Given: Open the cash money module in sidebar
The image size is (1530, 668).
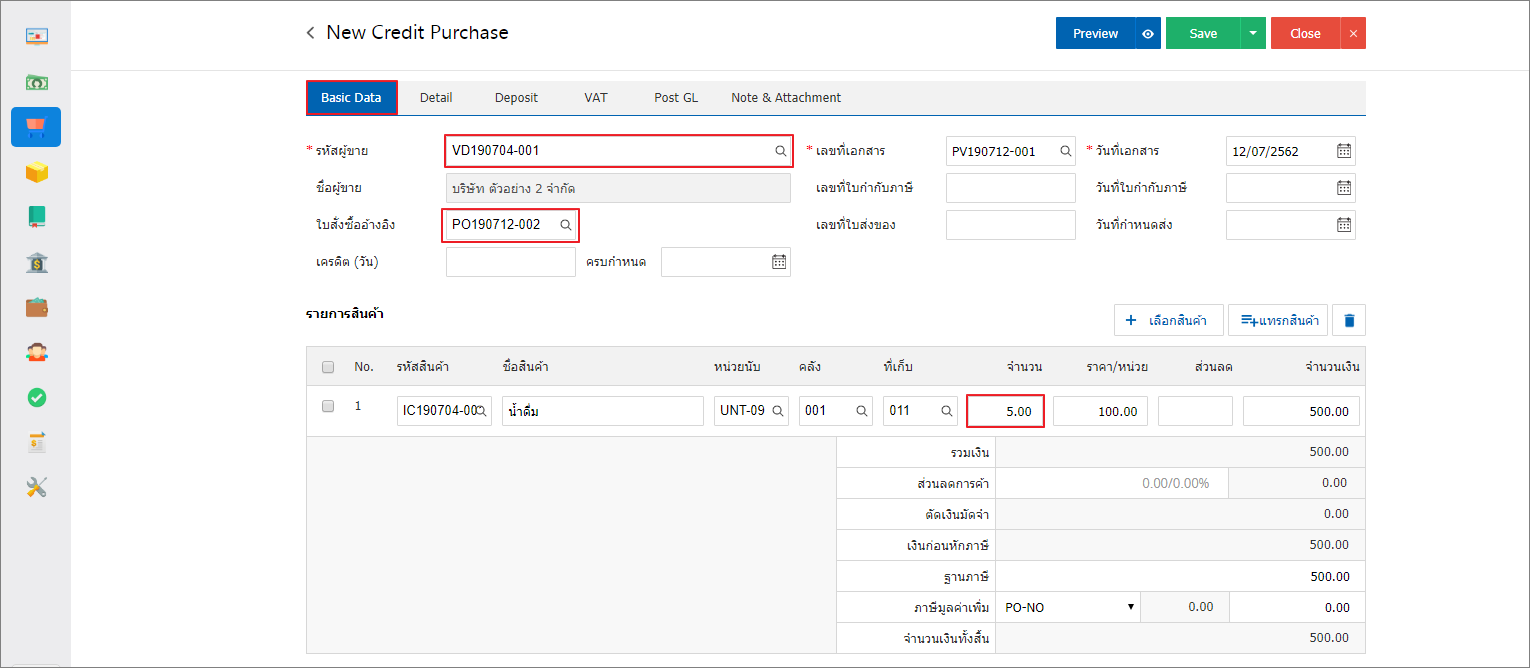Looking at the screenshot, I should (x=37, y=82).
